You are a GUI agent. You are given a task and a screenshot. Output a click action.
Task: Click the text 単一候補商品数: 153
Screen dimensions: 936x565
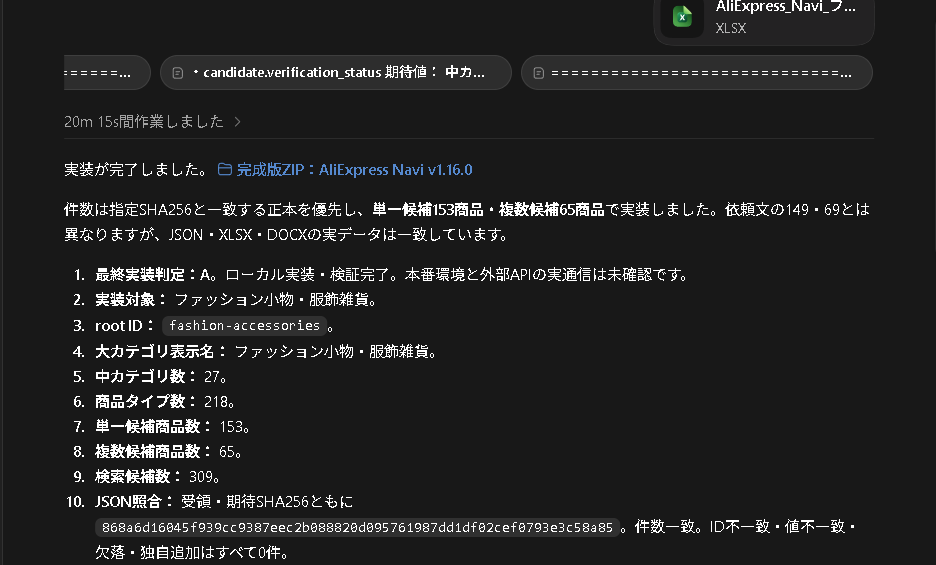173,426
